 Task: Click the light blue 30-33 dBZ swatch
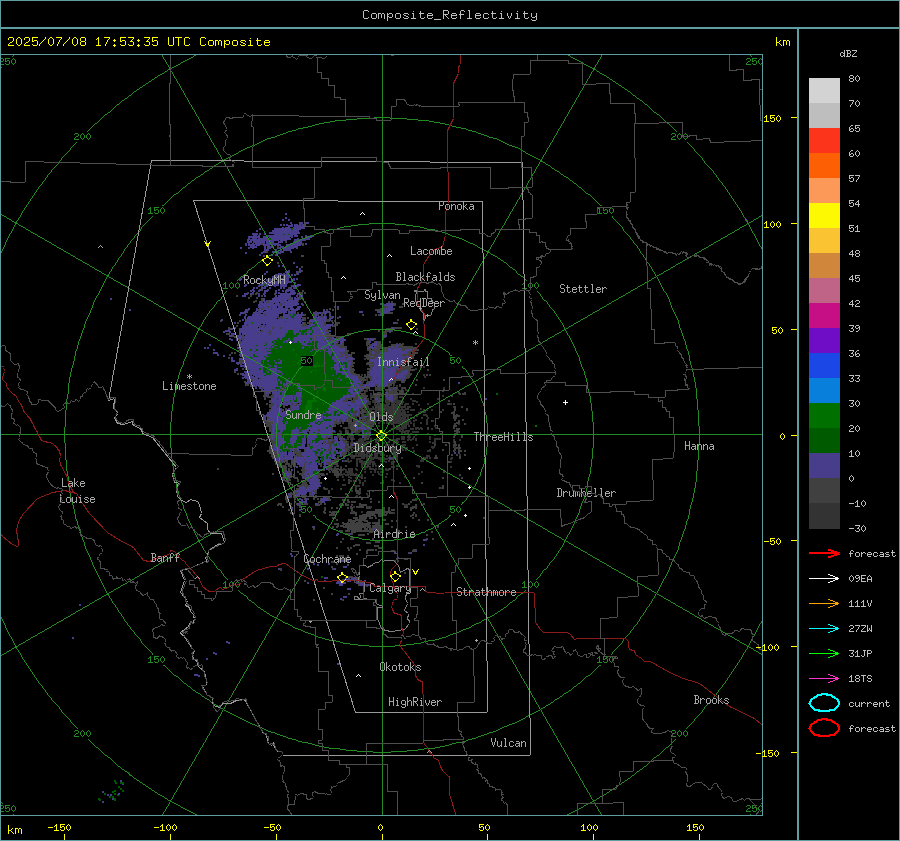pyautogui.click(x=824, y=390)
